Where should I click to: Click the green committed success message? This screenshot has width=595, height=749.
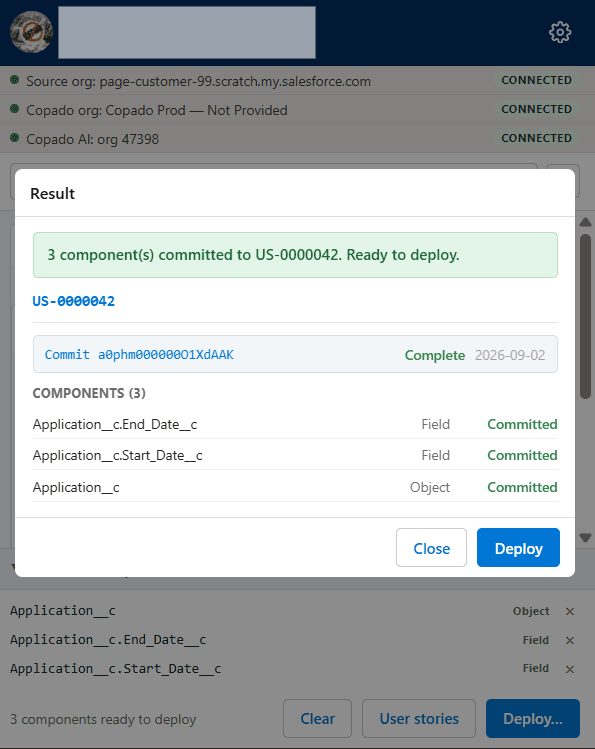coord(295,255)
